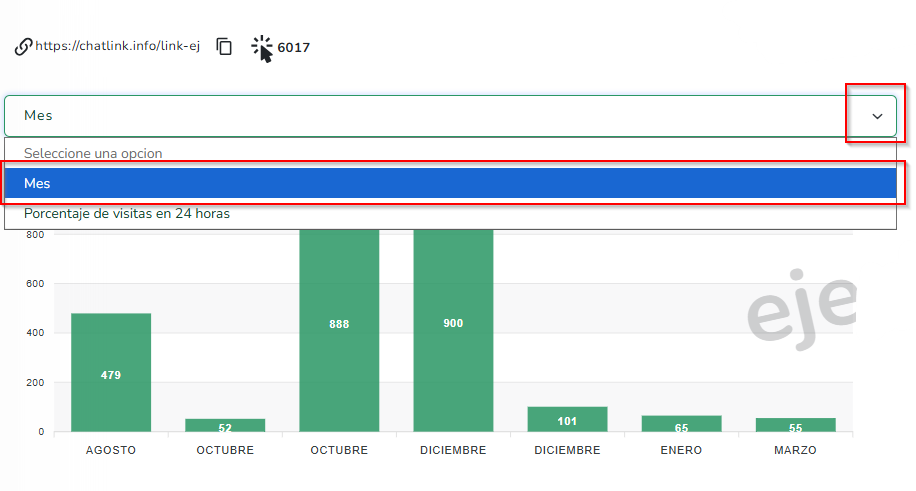The width and height of the screenshot is (916, 491).
Task: Click the chain link icon
Action: [23, 47]
